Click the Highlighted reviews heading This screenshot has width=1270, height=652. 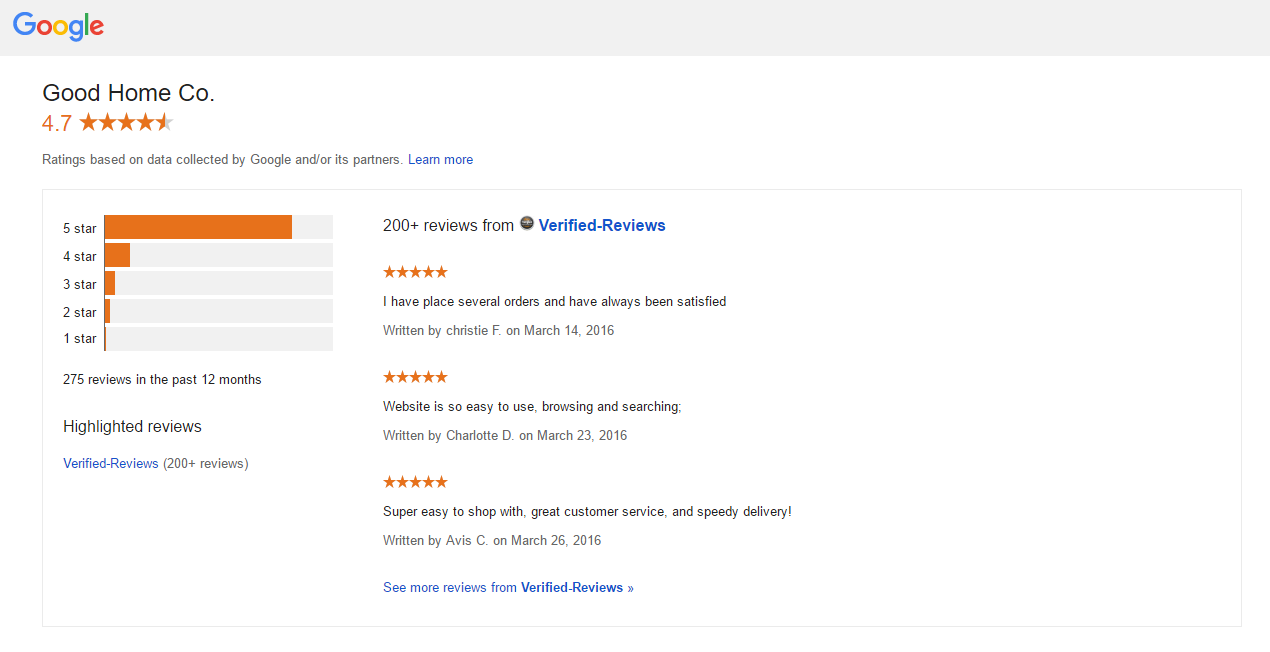132,427
